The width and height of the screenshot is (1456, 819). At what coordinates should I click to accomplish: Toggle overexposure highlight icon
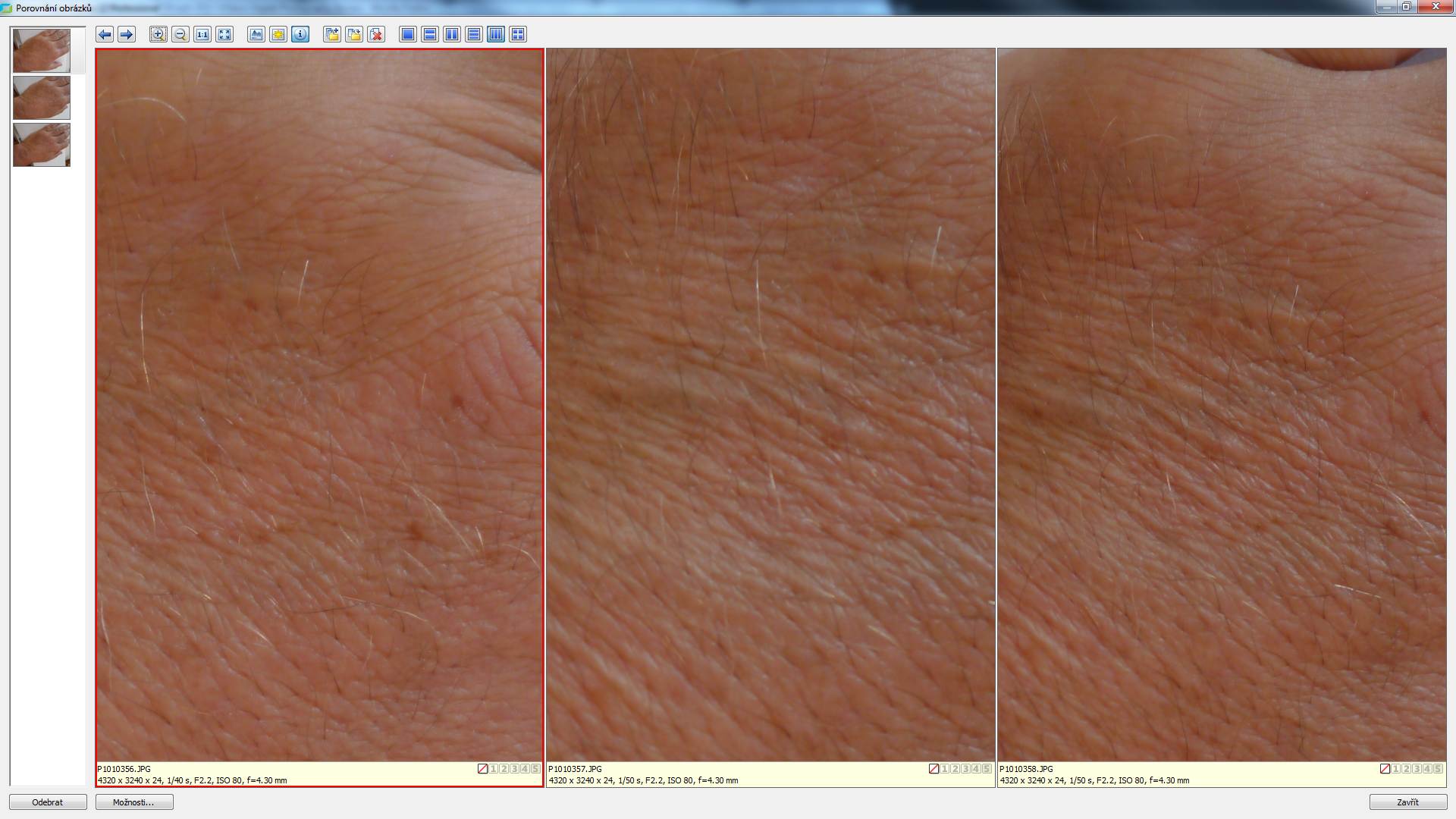278,34
